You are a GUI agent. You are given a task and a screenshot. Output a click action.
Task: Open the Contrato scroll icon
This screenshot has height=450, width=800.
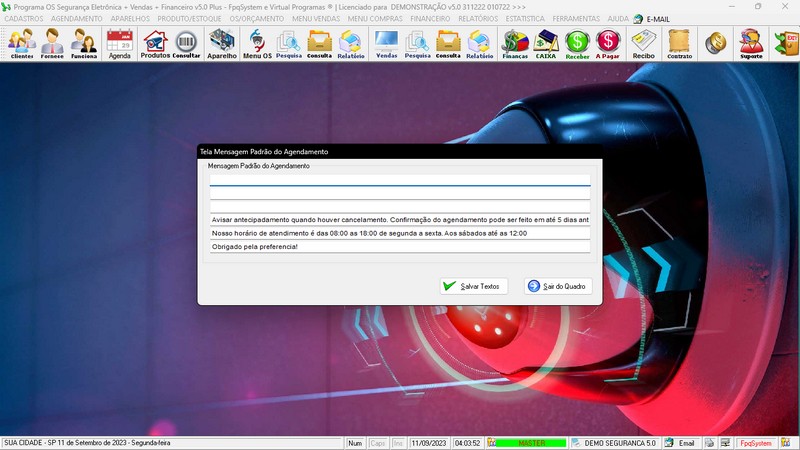point(679,43)
